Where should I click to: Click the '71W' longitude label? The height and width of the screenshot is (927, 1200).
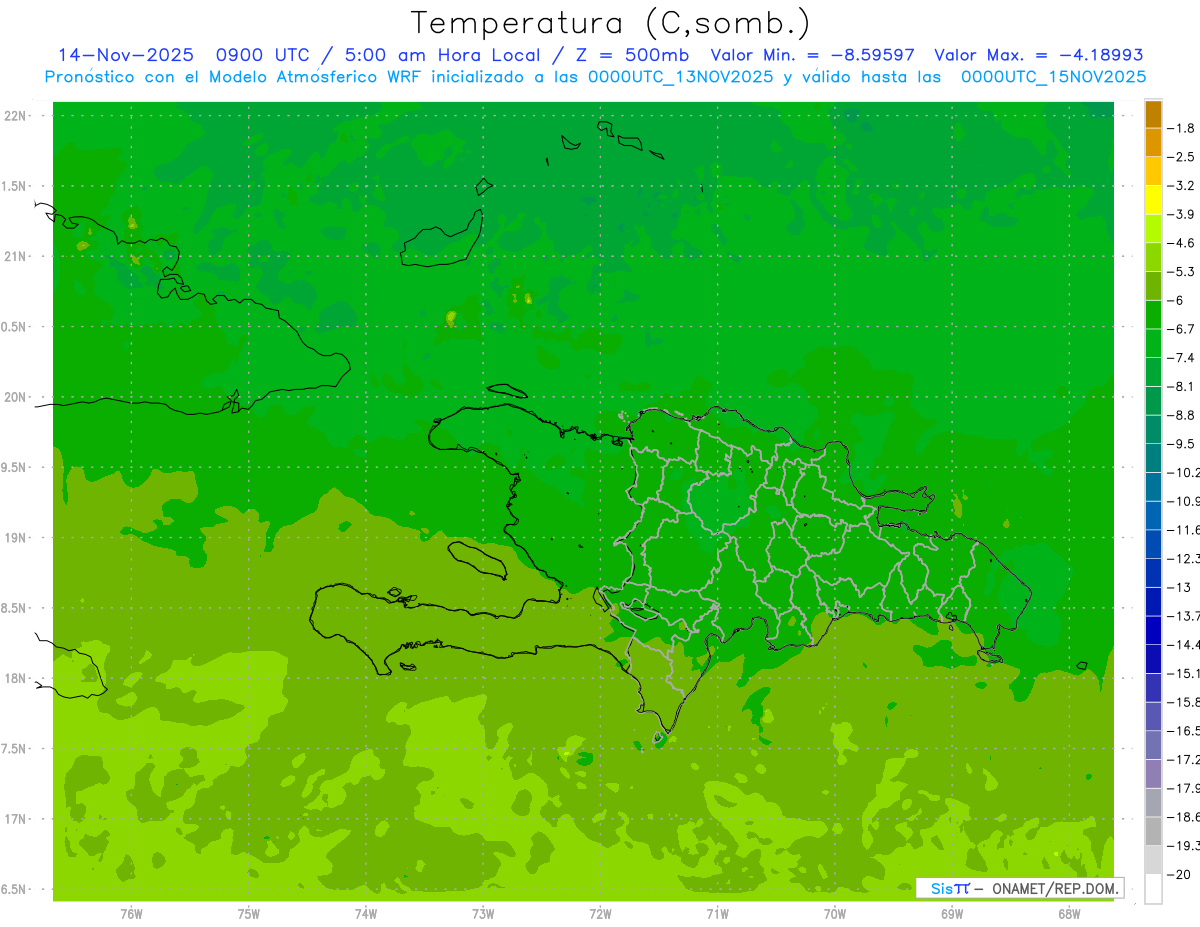(x=717, y=914)
